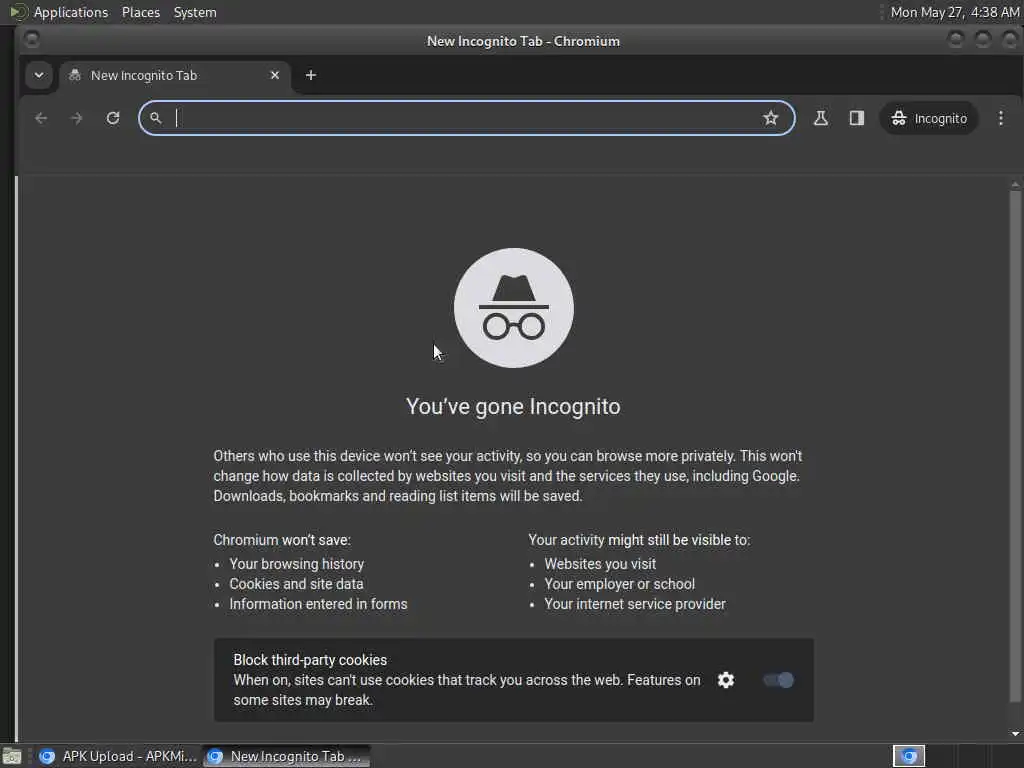Open a new tab with plus button

[x=311, y=75]
